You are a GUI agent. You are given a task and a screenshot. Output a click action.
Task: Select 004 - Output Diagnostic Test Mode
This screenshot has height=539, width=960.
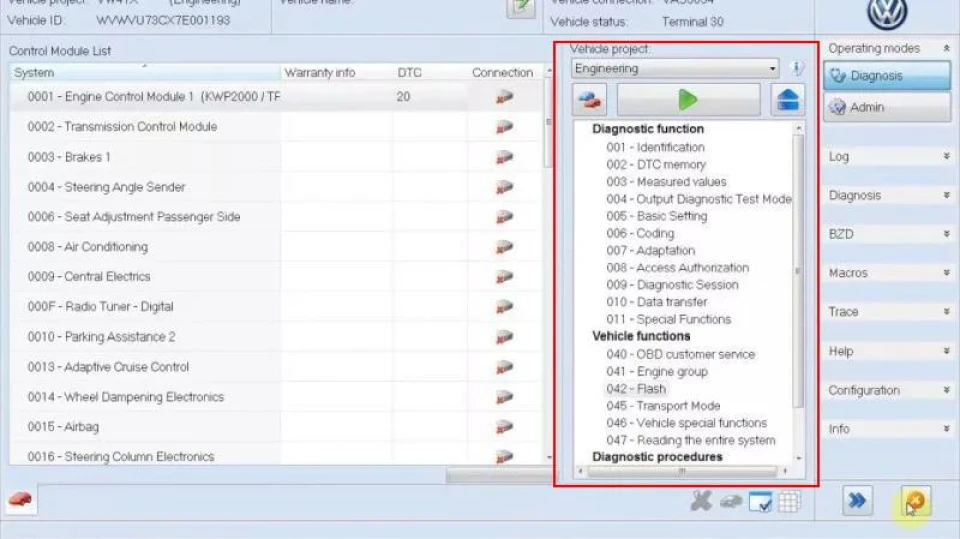699,198
